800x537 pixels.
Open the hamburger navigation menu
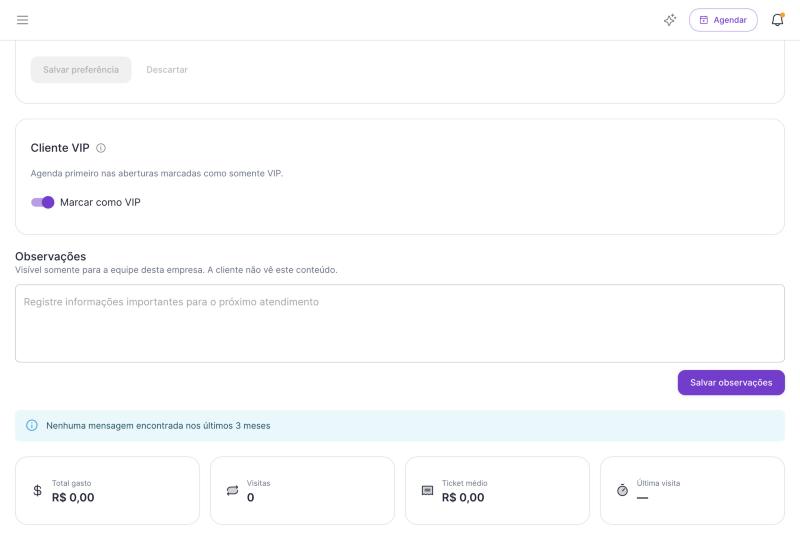(x=22, y=20)
